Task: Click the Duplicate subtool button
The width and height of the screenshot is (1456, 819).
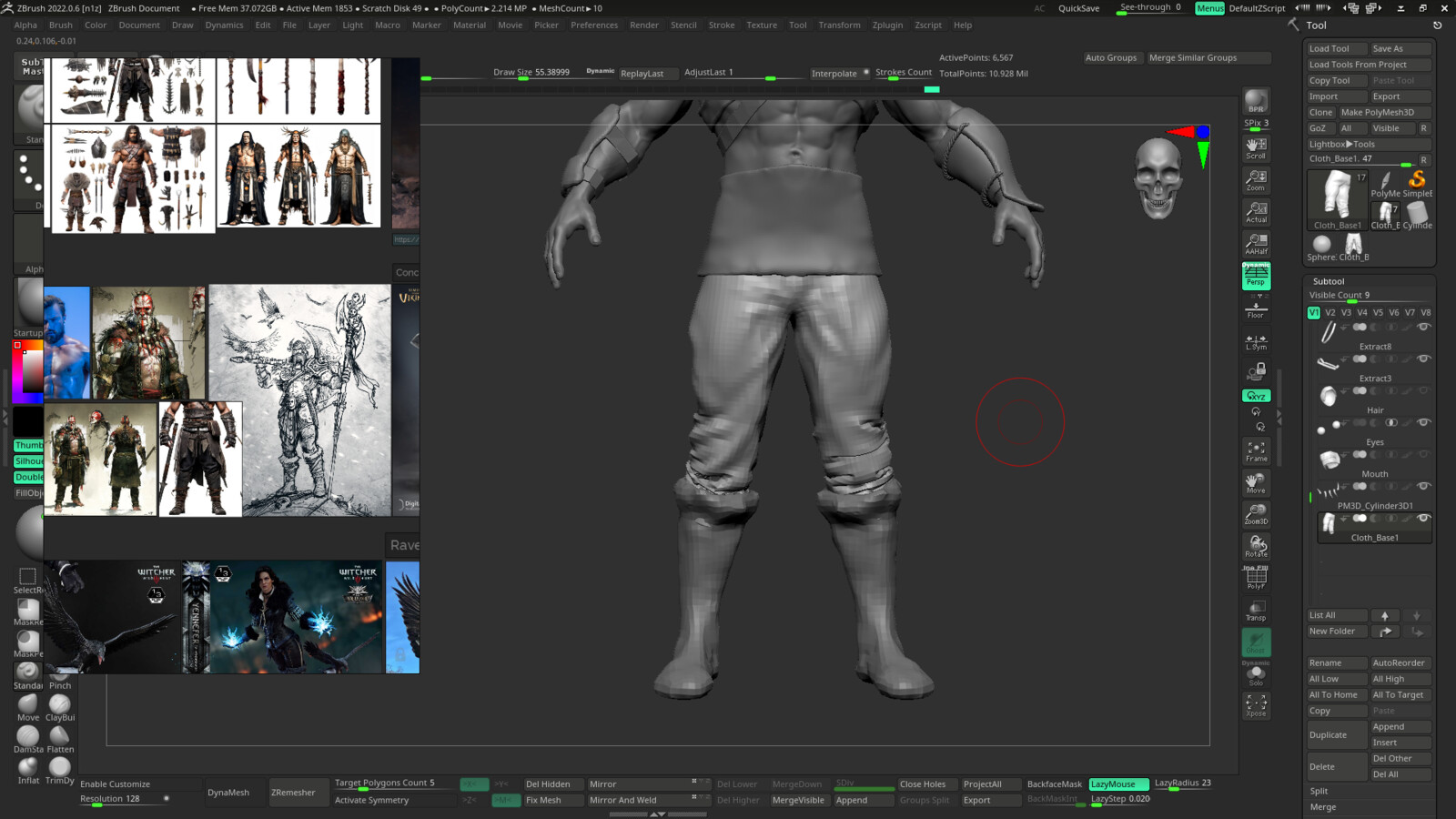Action: coord(1337,734)
